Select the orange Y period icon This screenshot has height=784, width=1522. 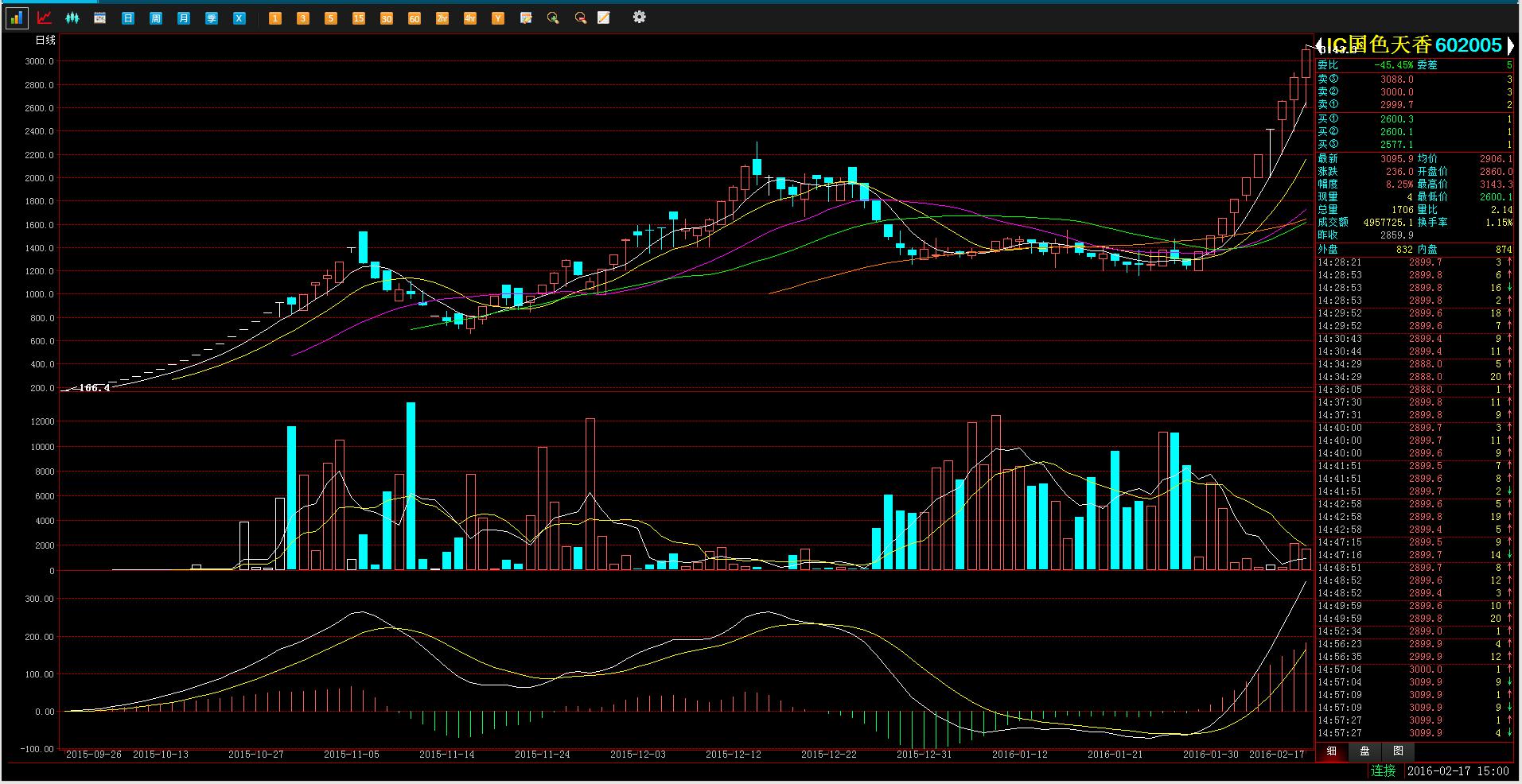[x=498, y=18]
